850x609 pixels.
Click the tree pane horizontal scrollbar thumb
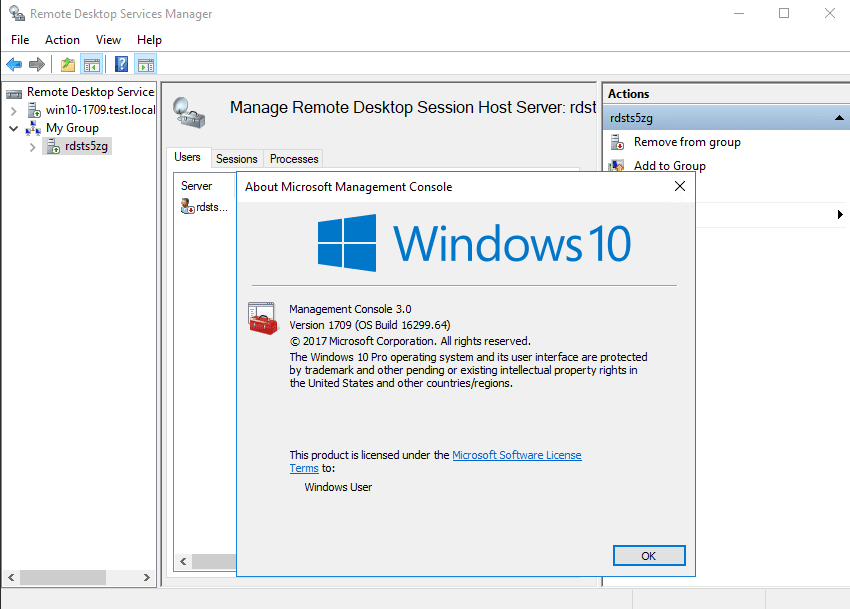click(x=63, y=578)
